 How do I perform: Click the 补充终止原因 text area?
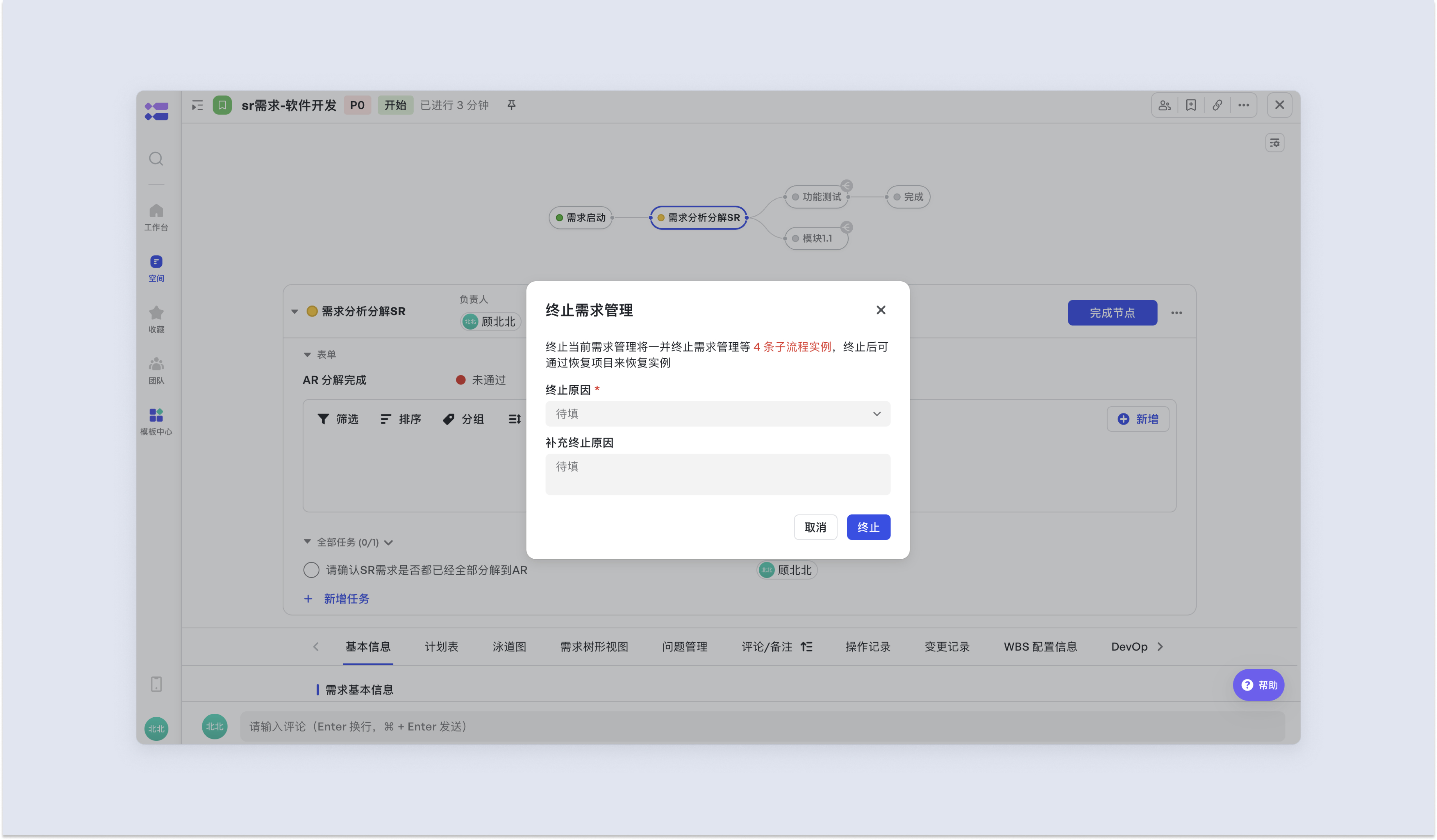(x=718, y=474)
